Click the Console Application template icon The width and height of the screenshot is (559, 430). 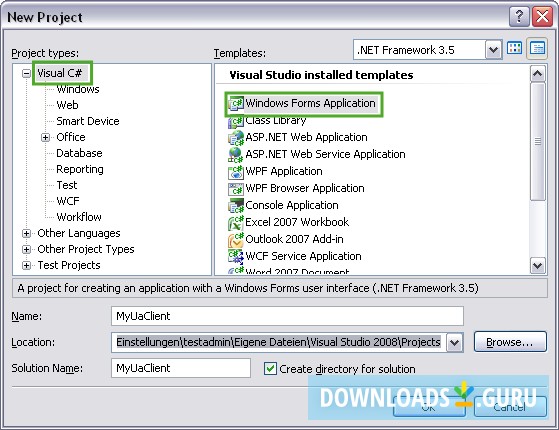236,205
